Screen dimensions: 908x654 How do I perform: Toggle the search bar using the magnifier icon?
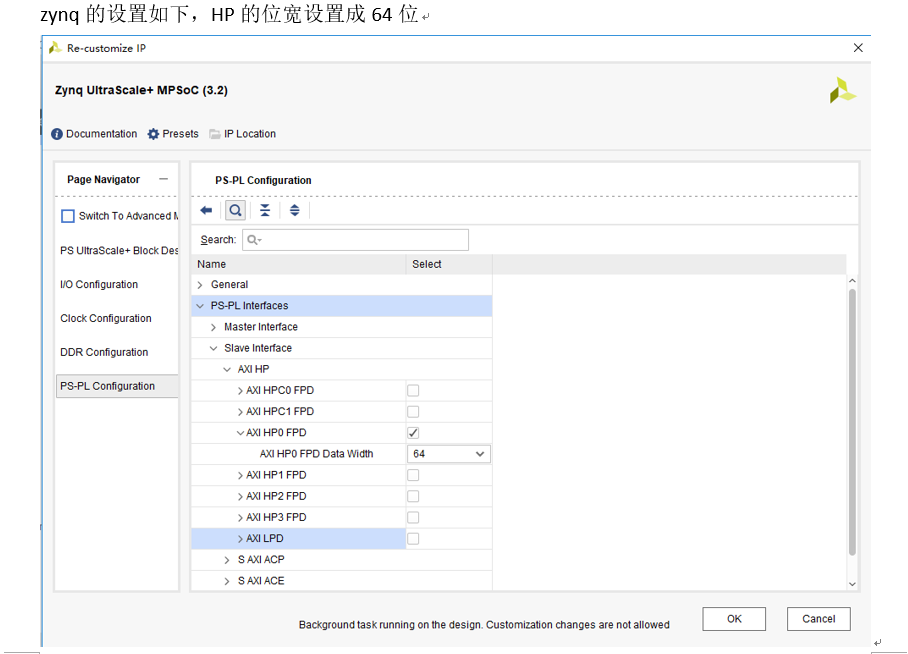(x=234, y=210)
